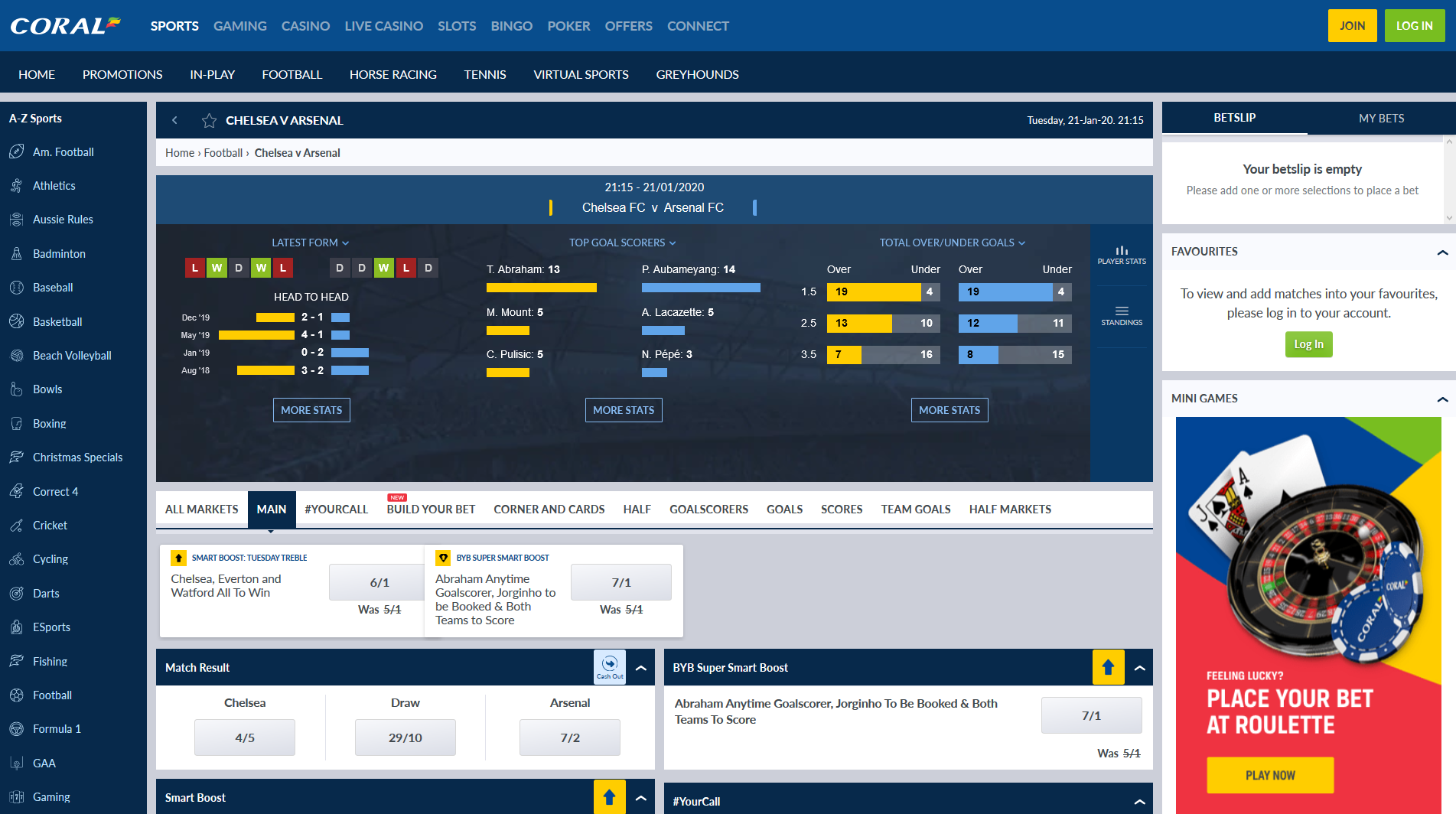Select Draw 29/10 odds
Viewport: 1456px width, 814px height.
click(x=405, y=737)
